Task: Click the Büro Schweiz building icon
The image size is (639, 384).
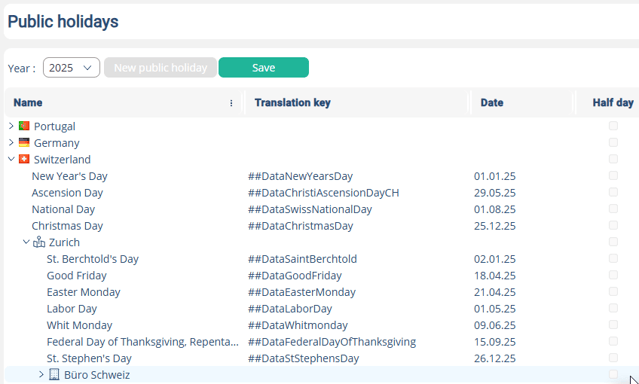Action: 54,374
